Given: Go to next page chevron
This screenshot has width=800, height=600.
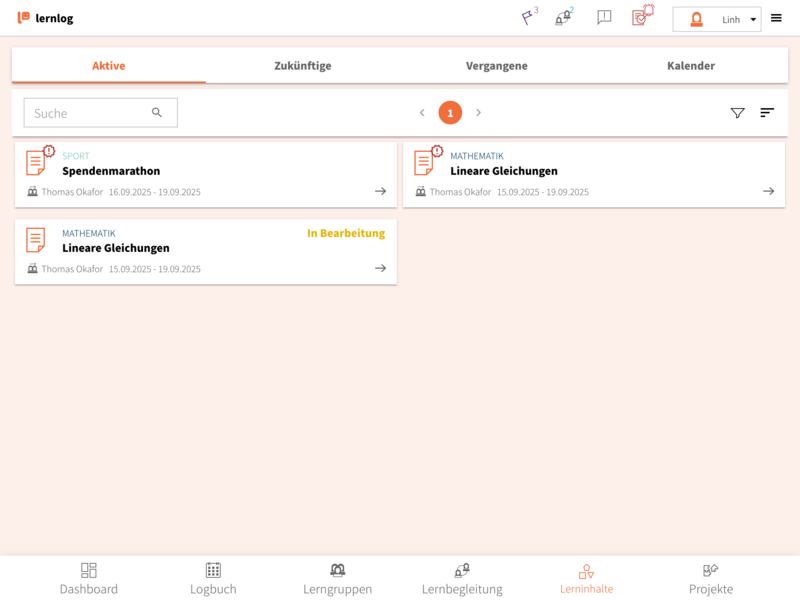Looking at the screenshot, I should coord(478,113).
